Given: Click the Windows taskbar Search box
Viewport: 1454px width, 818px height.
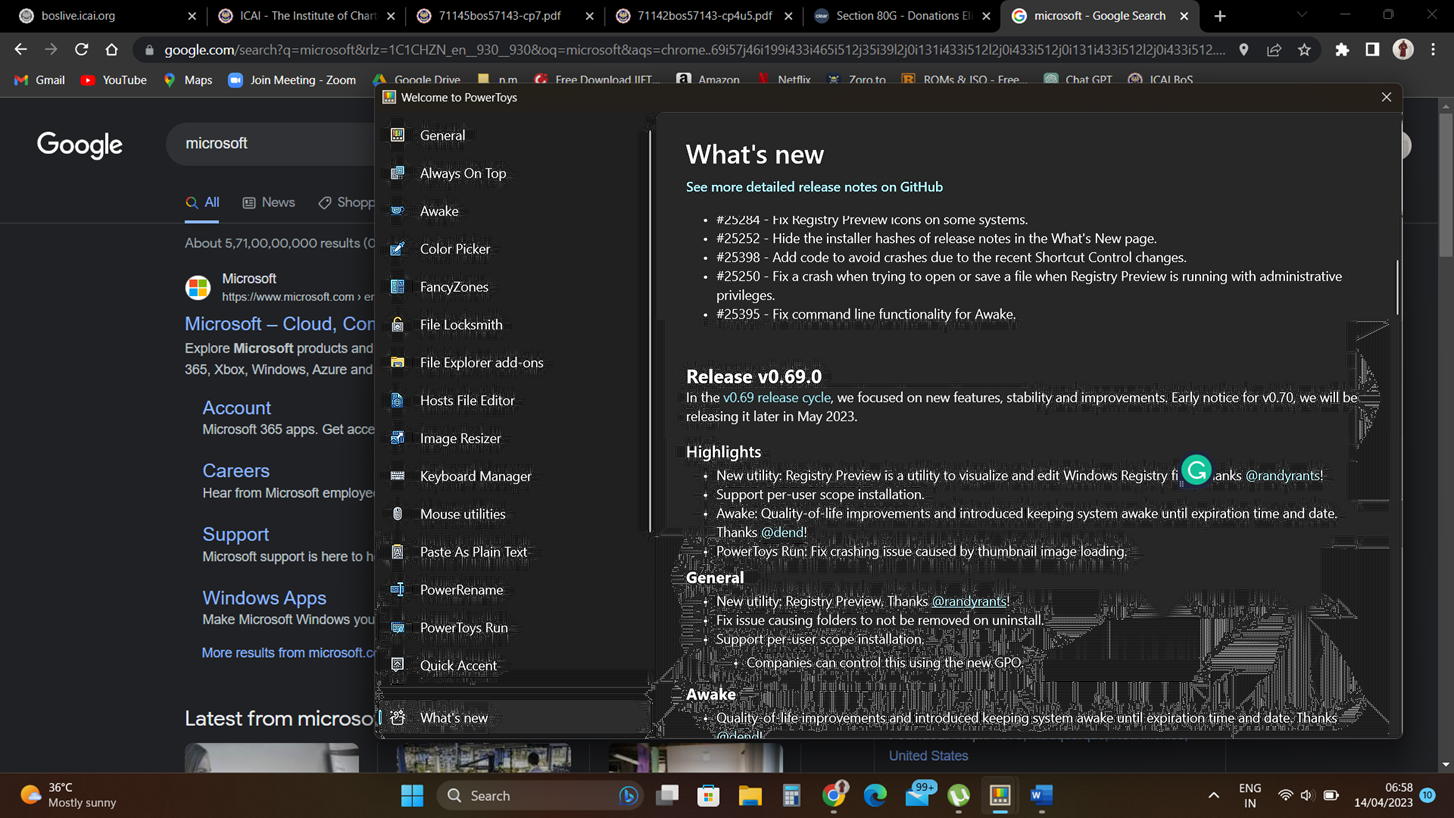Looking at the screenshot, I should click(x=542, y=796).
